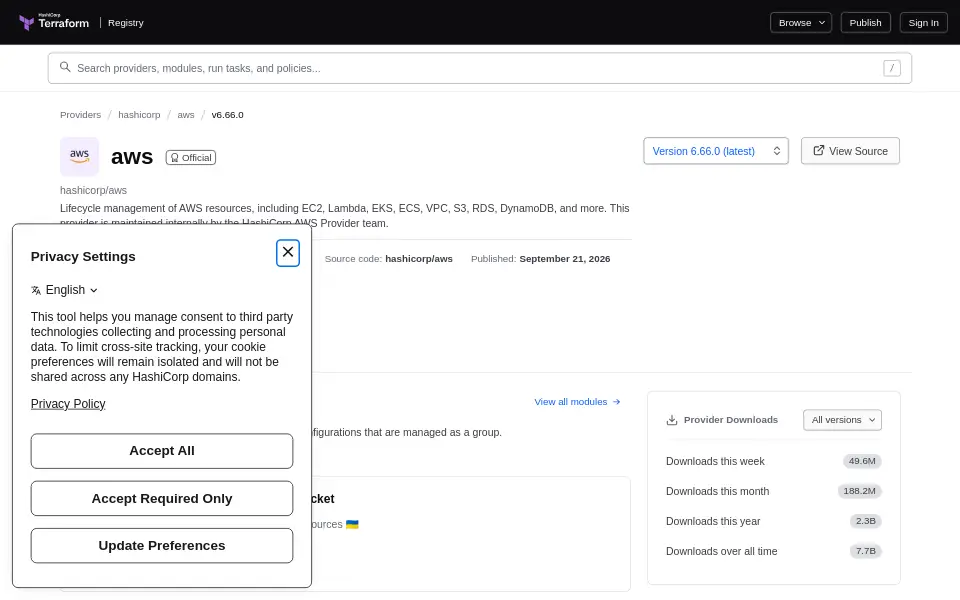Open the Registry home link

coord(126,23)
